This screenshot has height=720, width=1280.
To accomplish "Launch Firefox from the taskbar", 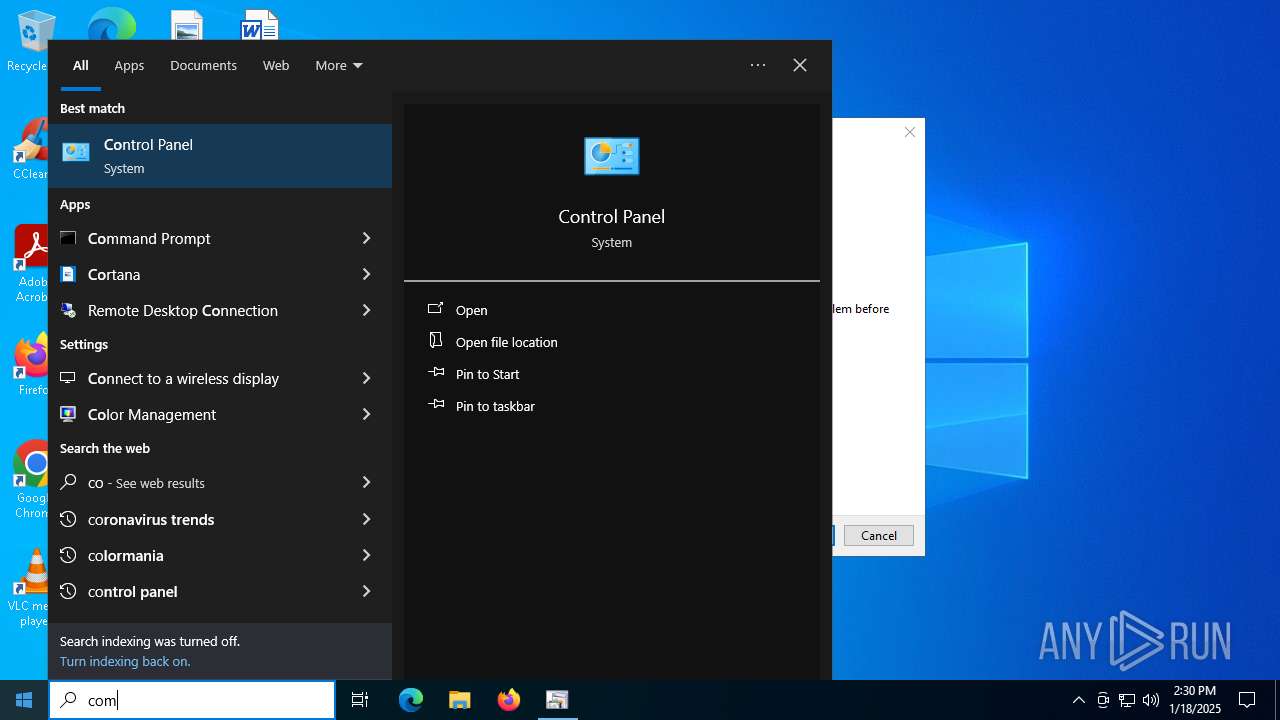I will (509, 700).
